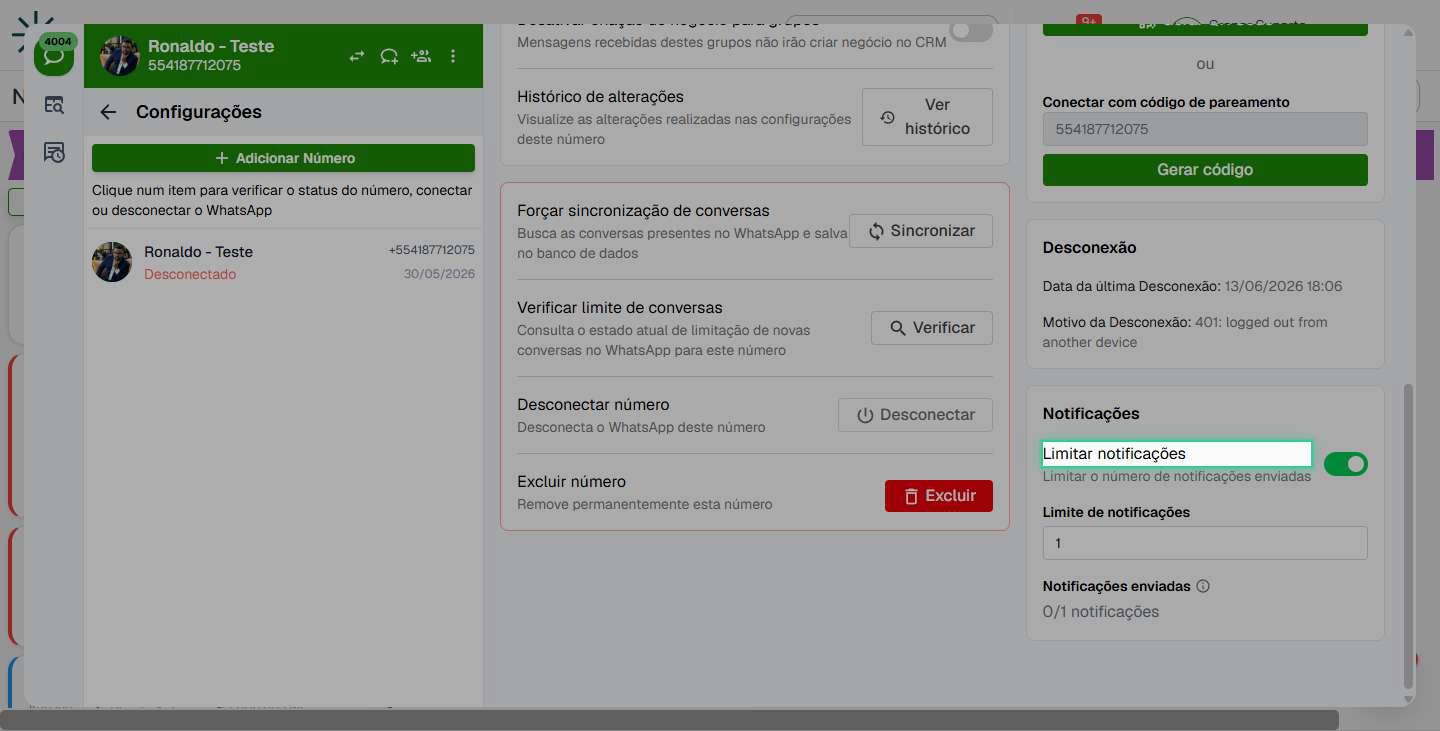Click the Adicionar Número button

pos(283,158)
